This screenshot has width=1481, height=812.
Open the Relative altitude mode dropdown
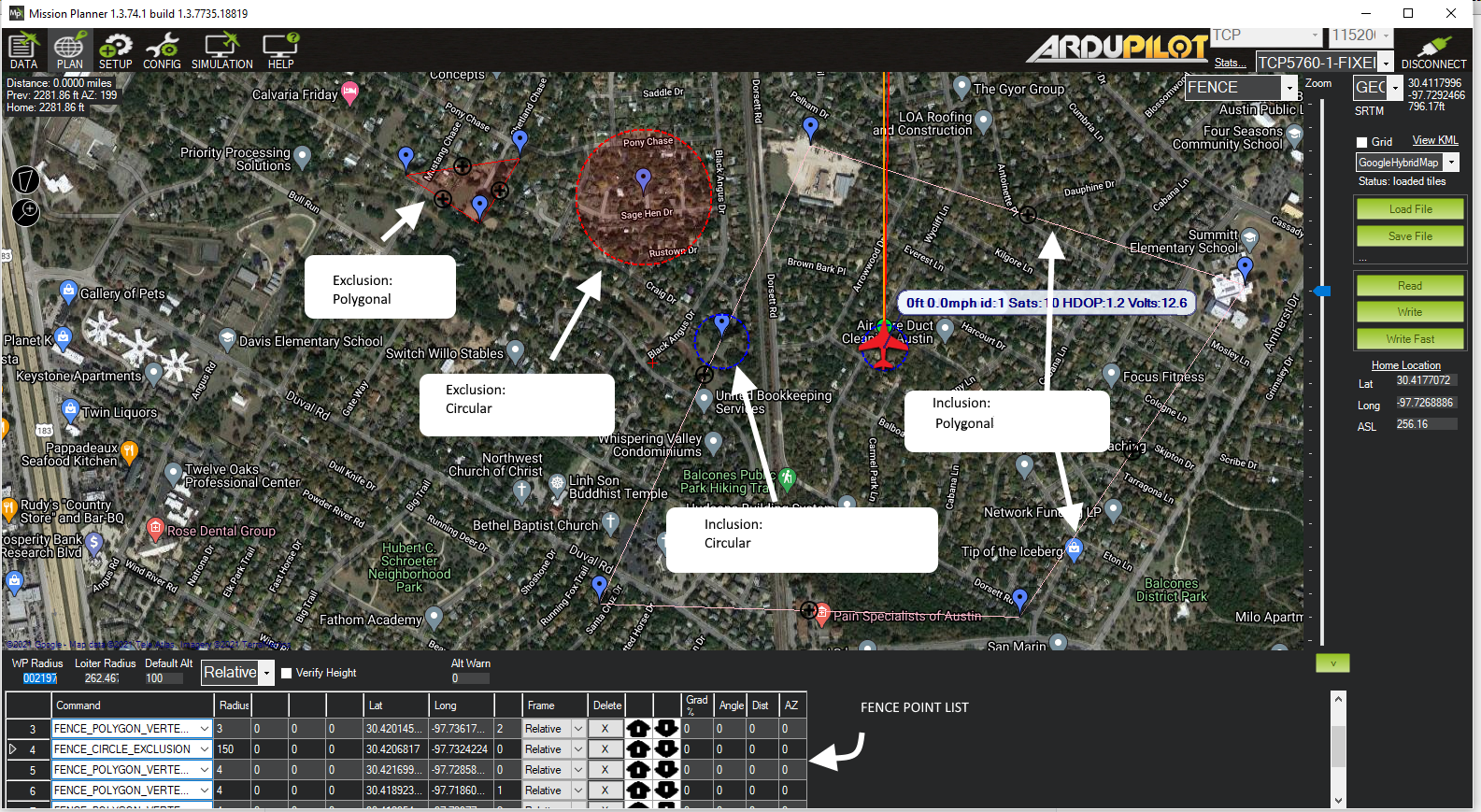[266, 673]
